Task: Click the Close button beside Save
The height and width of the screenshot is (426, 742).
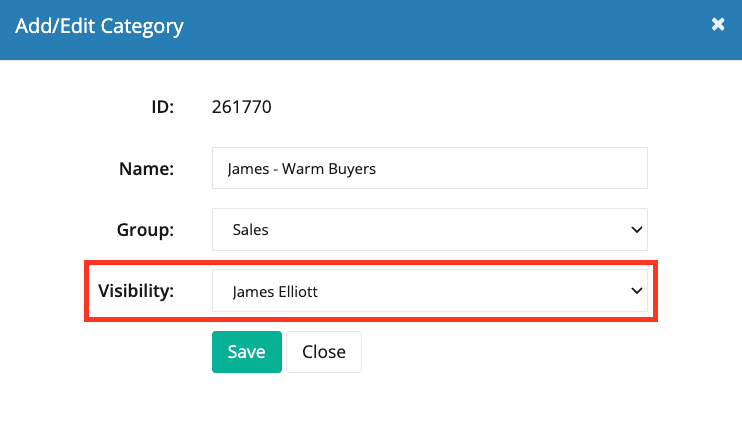Action: [324, 352]
